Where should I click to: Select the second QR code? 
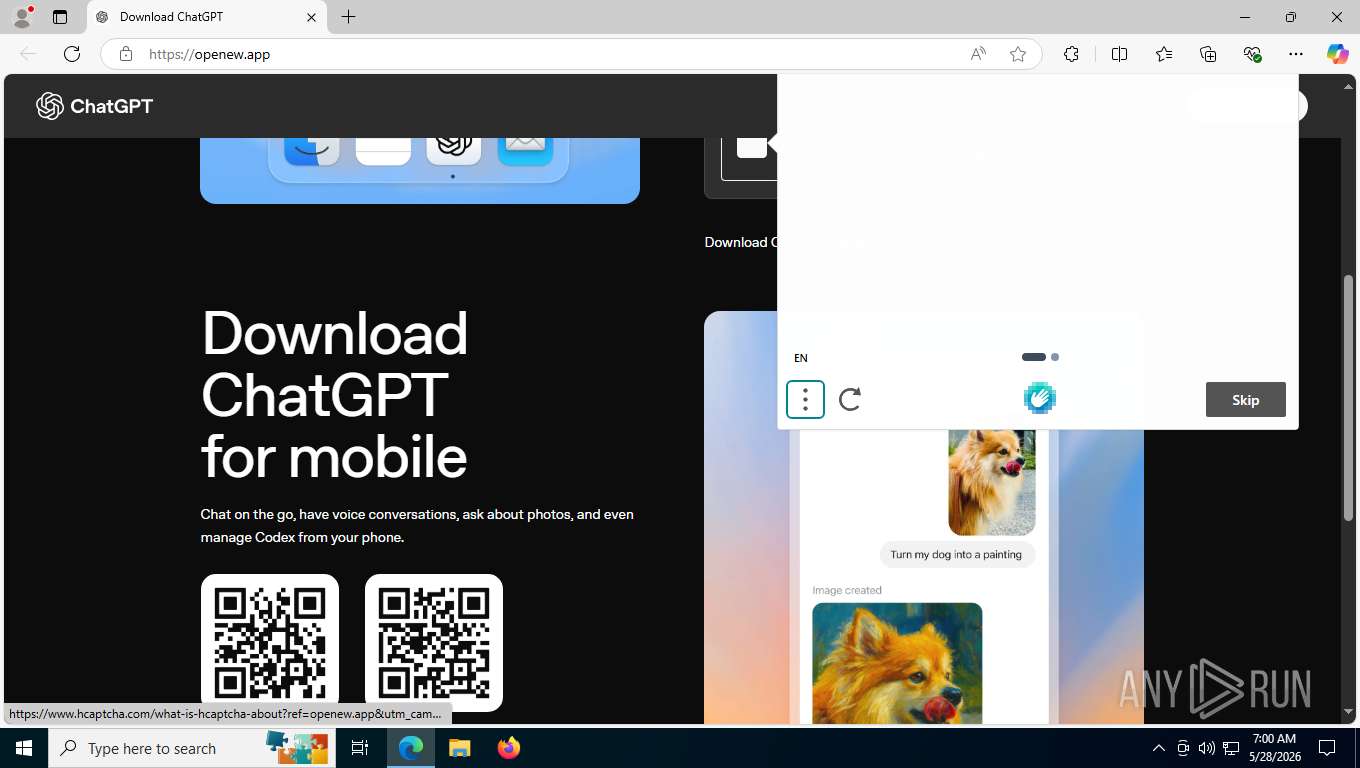434,643
